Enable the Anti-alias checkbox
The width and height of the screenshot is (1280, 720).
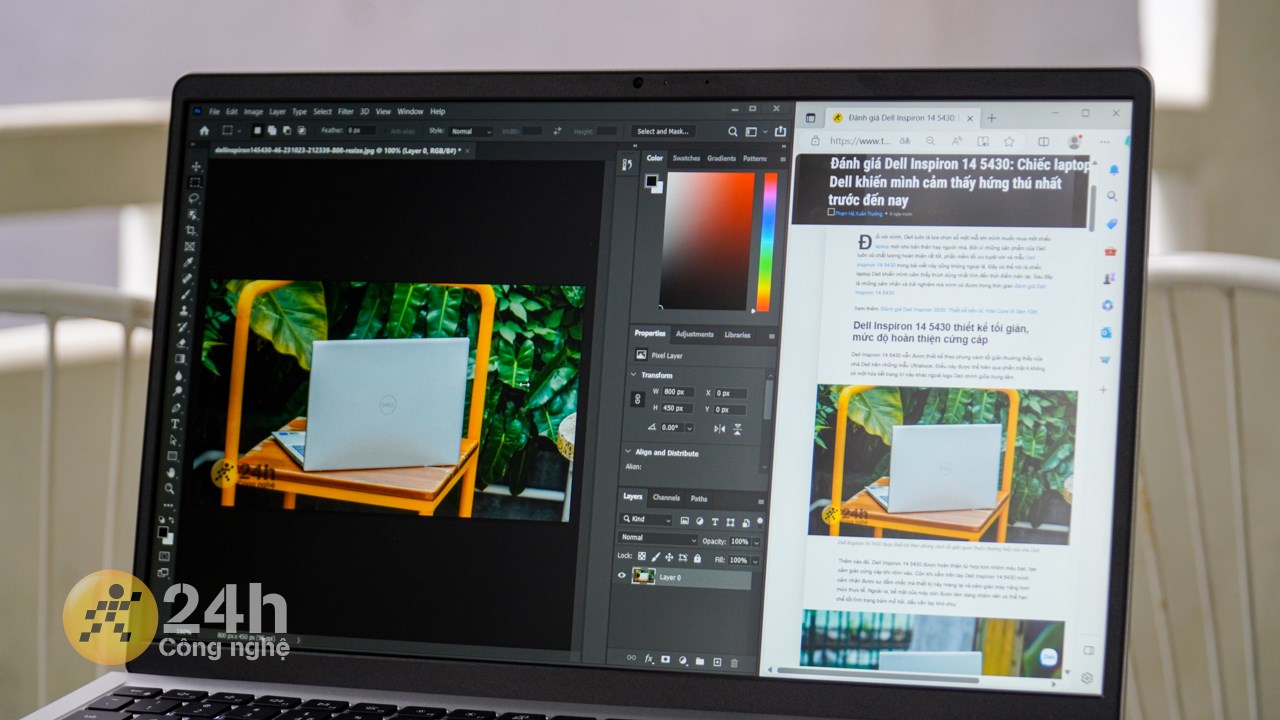point(386,131)
